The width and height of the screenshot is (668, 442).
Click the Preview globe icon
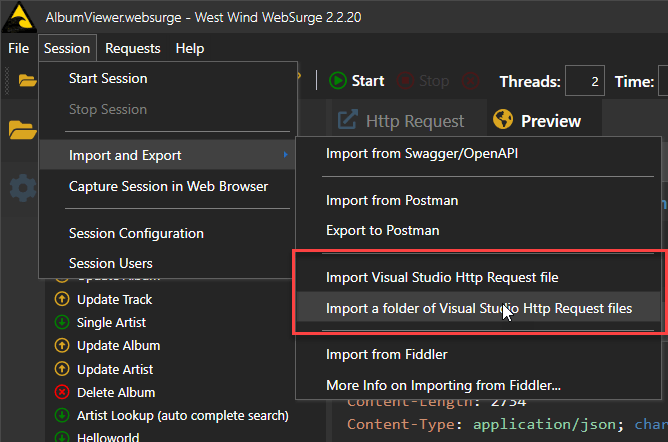(x=503, y=119)
